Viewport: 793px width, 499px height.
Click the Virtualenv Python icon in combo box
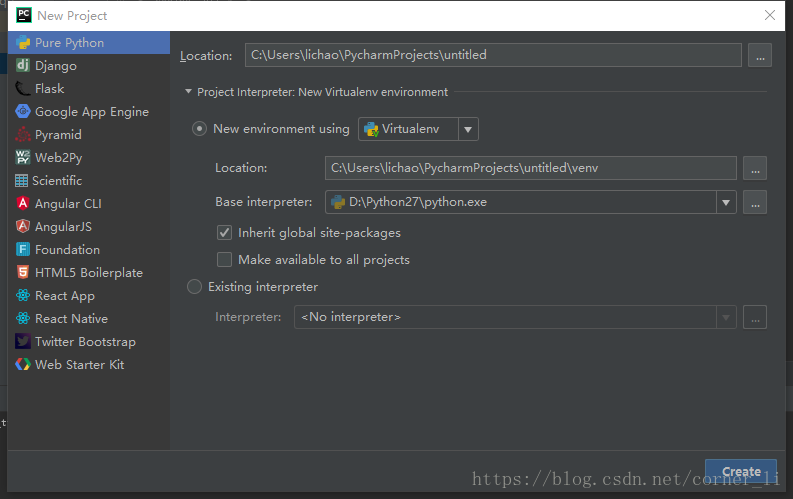[371, 129]
